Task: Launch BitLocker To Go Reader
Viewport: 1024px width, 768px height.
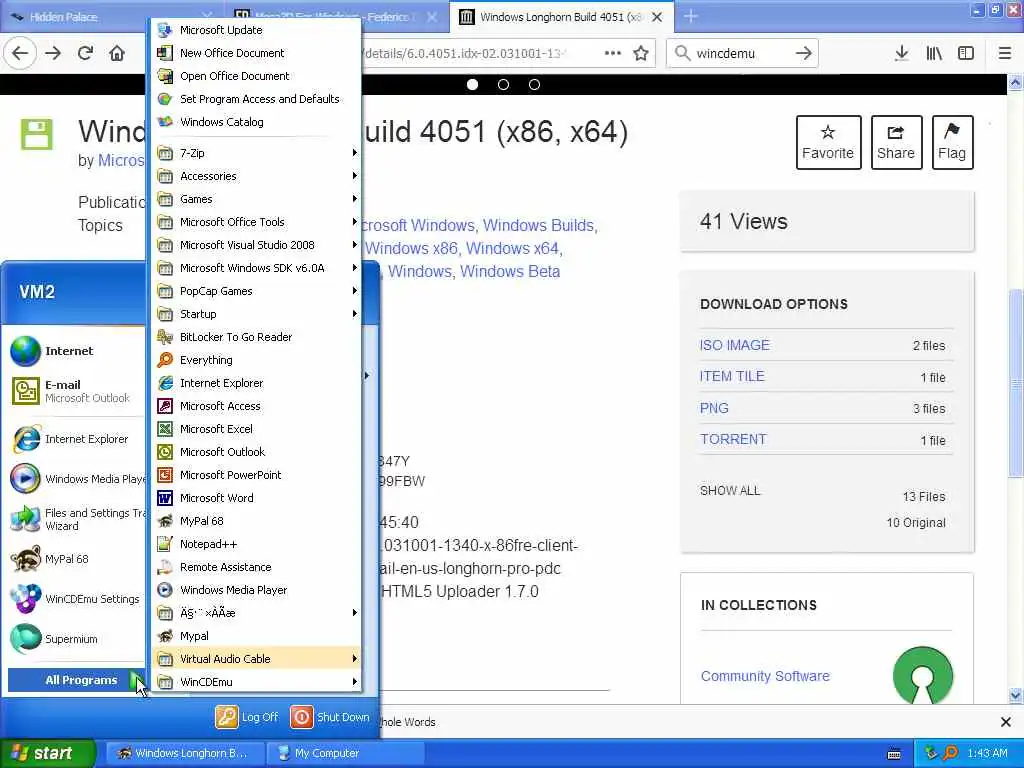Action: pos(256,337)
